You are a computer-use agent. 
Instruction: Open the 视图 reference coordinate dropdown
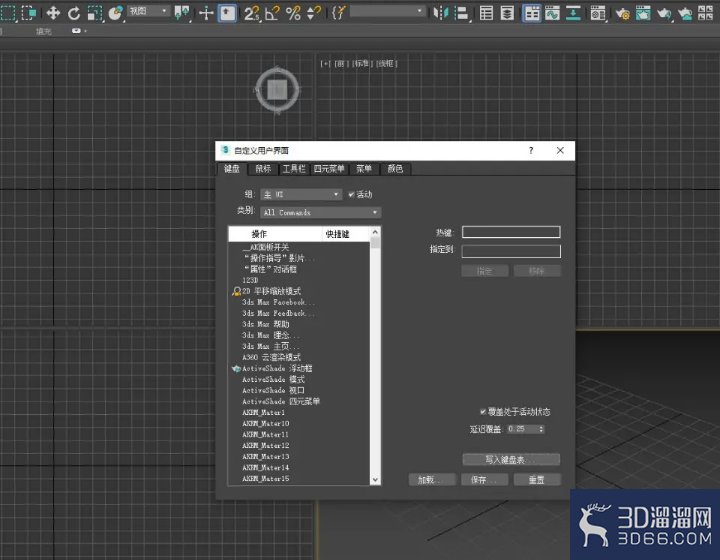tap(148, 11)
